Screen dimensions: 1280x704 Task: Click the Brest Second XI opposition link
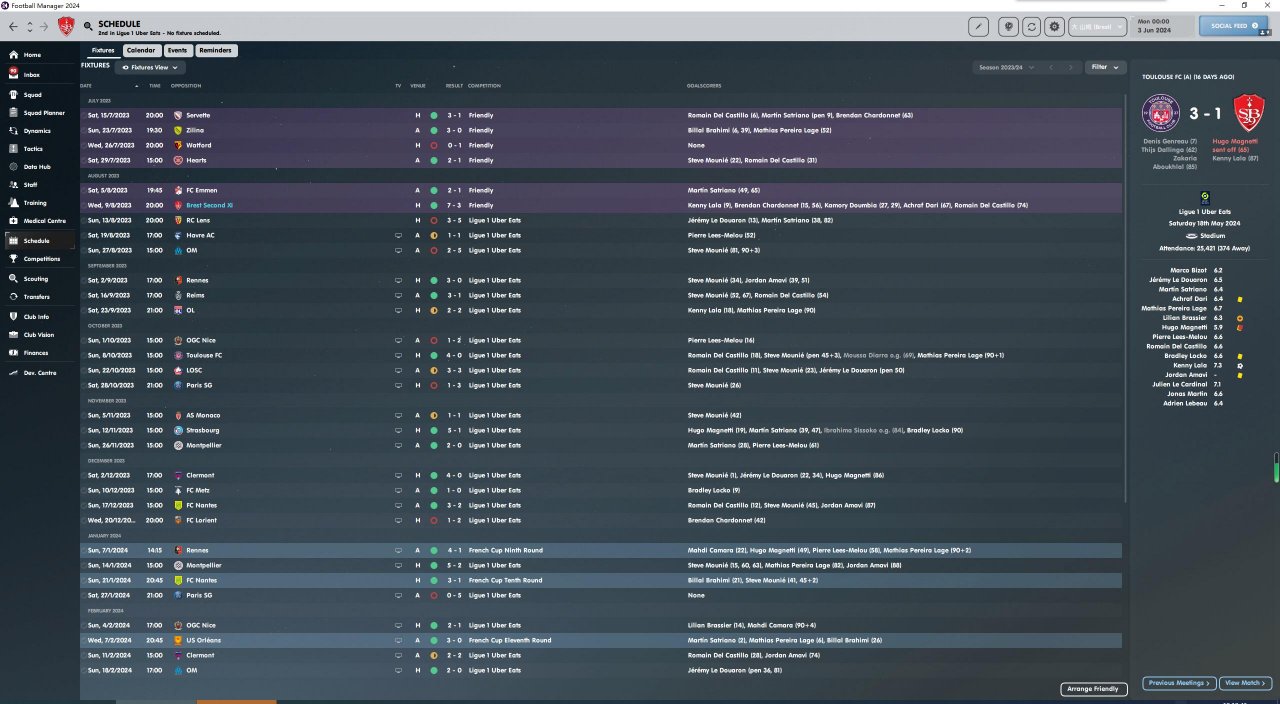coord(209,205)
